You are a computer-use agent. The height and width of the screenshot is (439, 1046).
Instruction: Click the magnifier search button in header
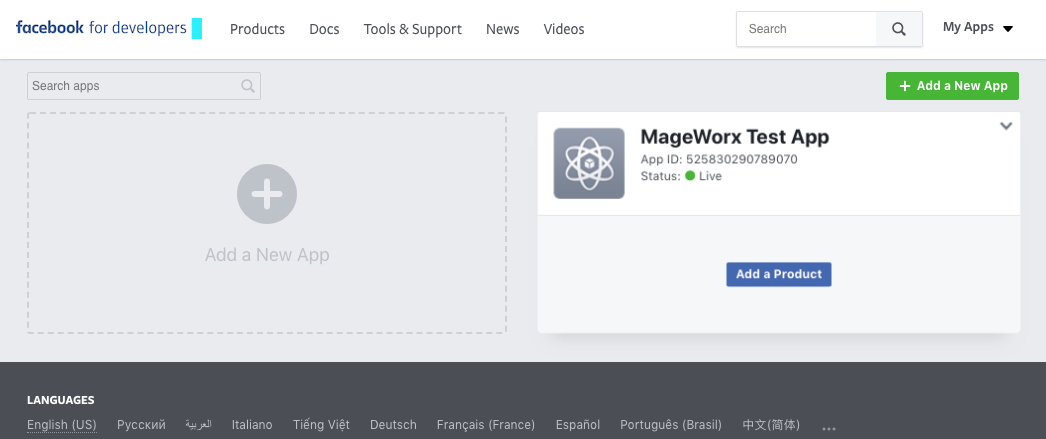(x=899, y=29)
